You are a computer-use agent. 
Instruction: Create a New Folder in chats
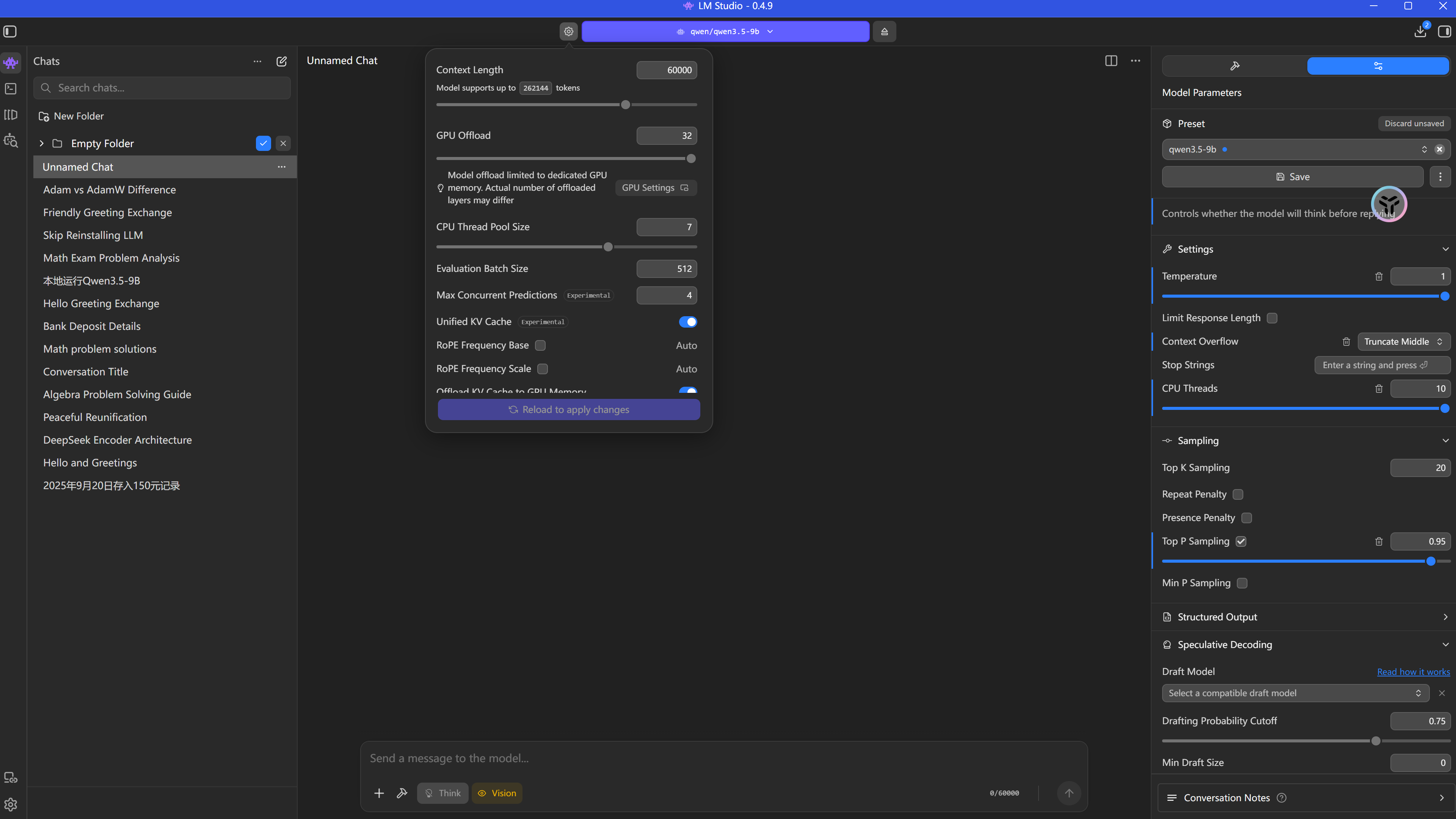(x=71, y=116)
